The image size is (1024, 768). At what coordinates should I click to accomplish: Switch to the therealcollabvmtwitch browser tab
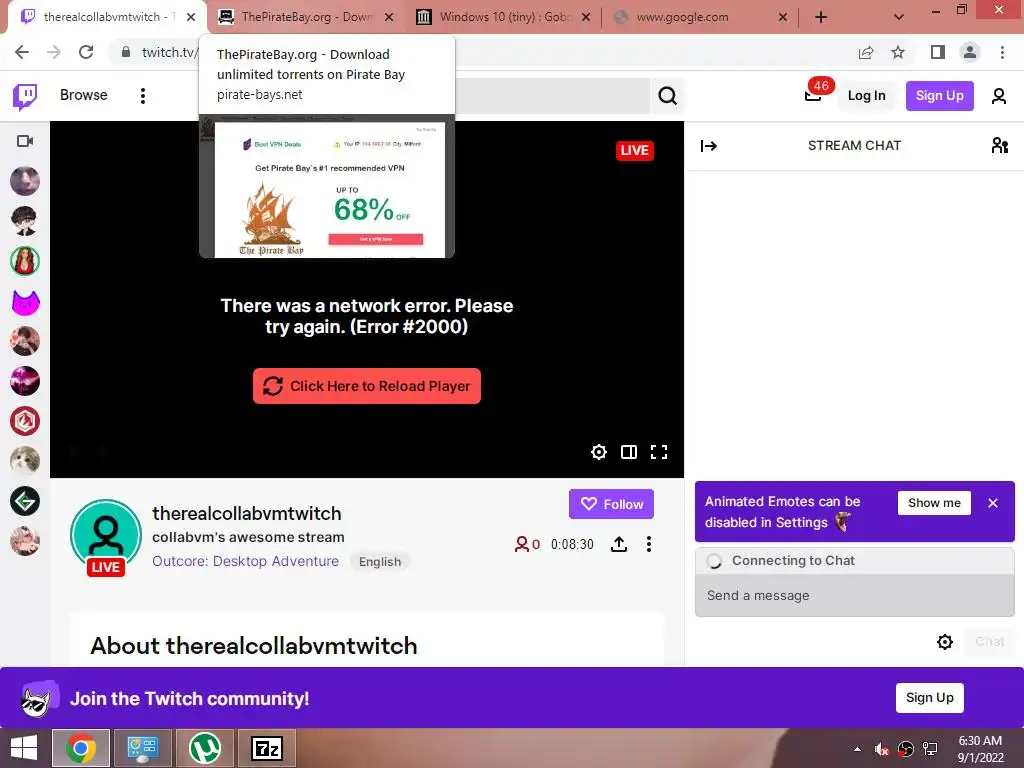102,17
